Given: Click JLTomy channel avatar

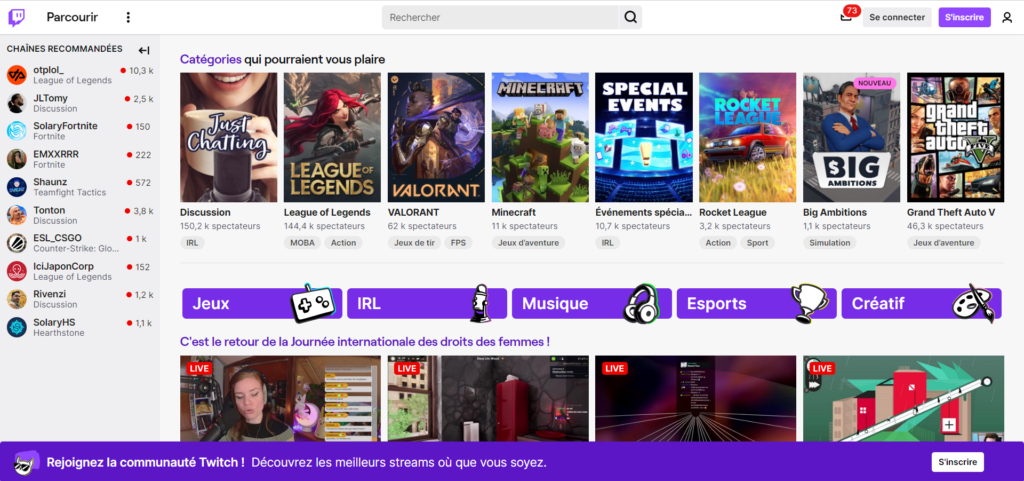Looking at the screenshot, I should [x=16, y=103].
